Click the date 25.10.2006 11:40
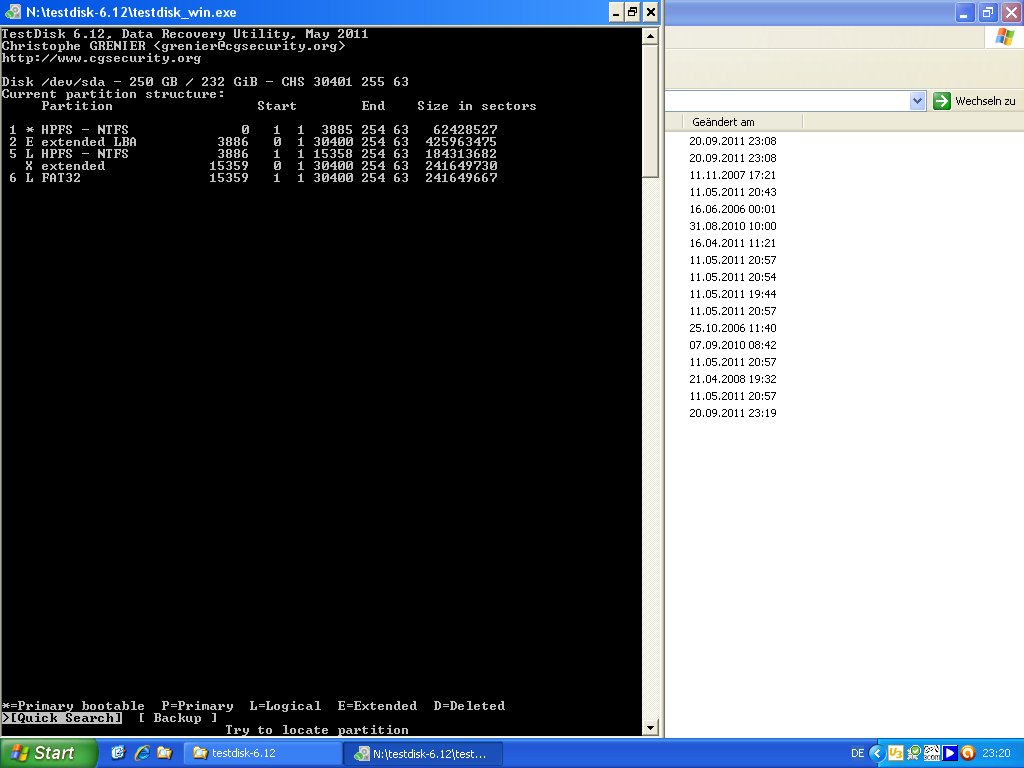1024x768 pixels. coord(733,328)
